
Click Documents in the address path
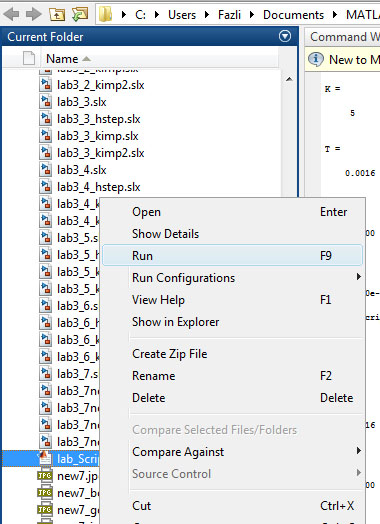293,15
